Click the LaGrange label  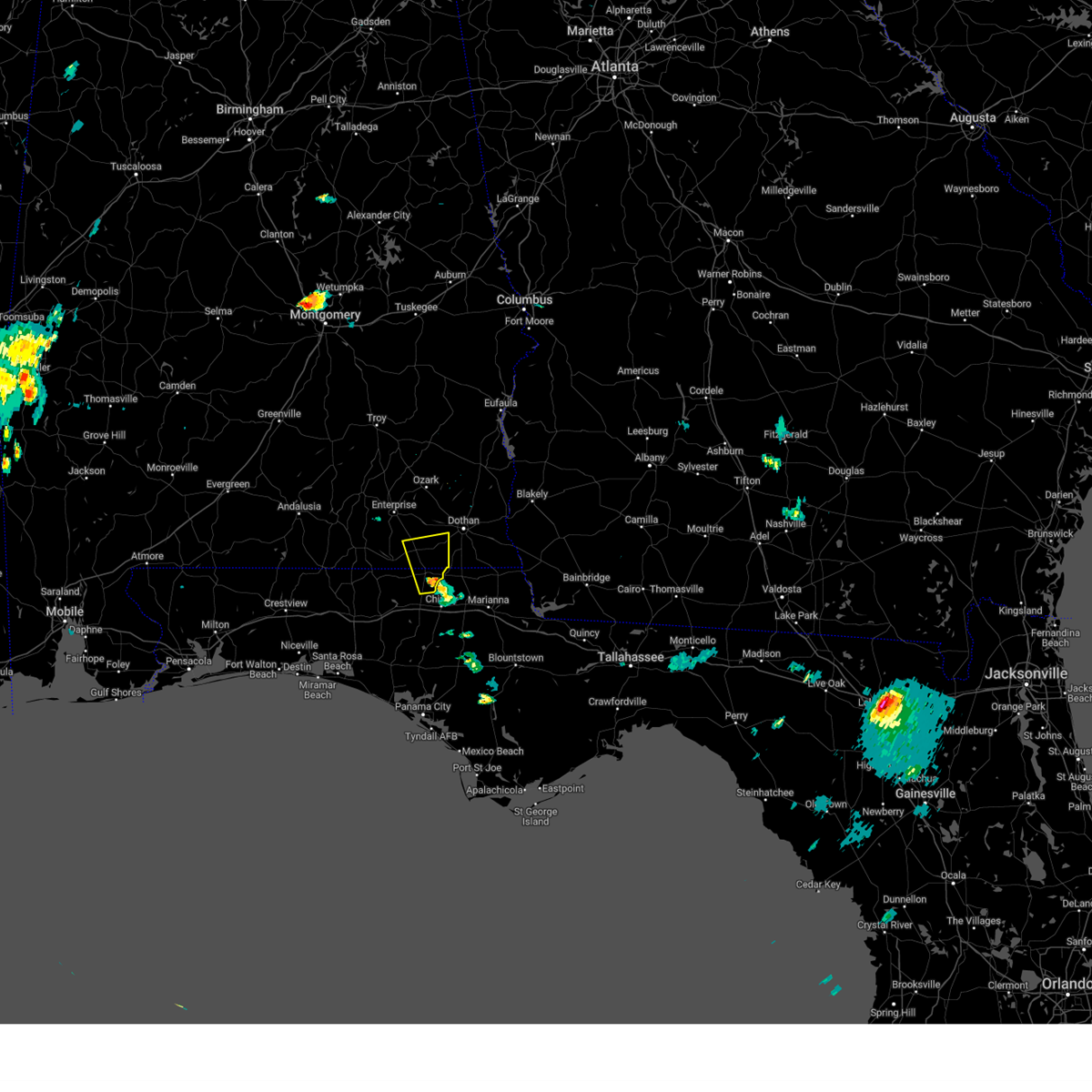coord(518,199)
